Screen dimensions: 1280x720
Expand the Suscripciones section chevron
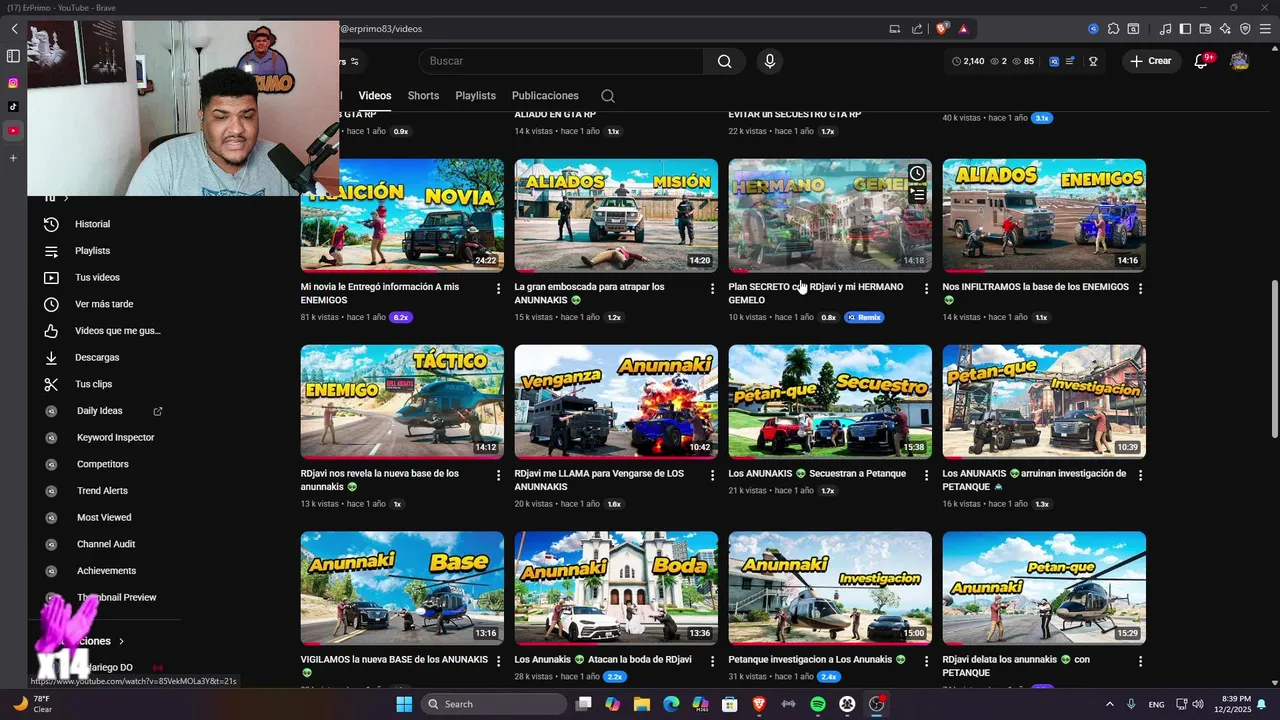click(x=121, y=641)
